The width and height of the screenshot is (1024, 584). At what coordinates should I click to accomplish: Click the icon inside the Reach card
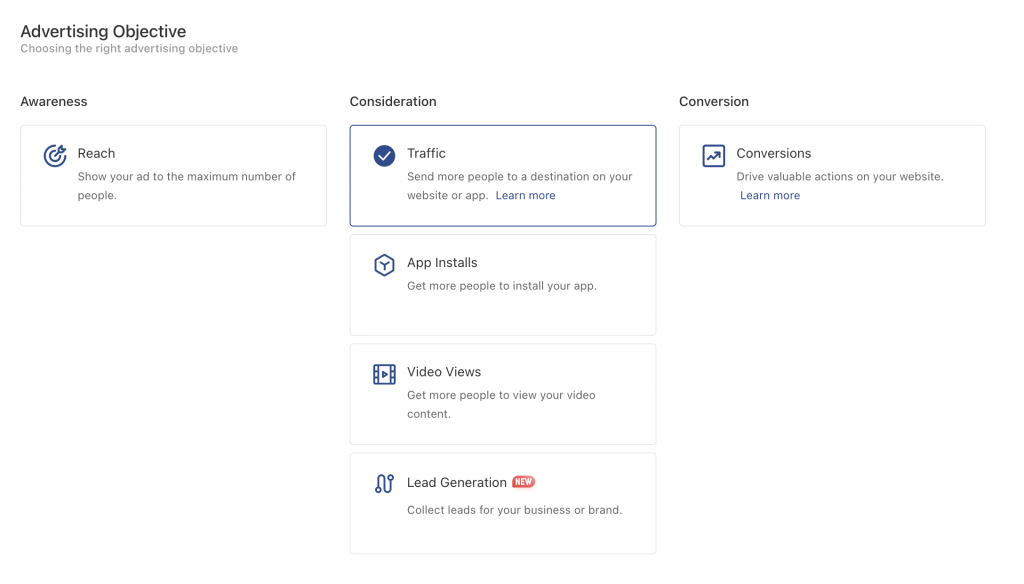pos(56,155)
